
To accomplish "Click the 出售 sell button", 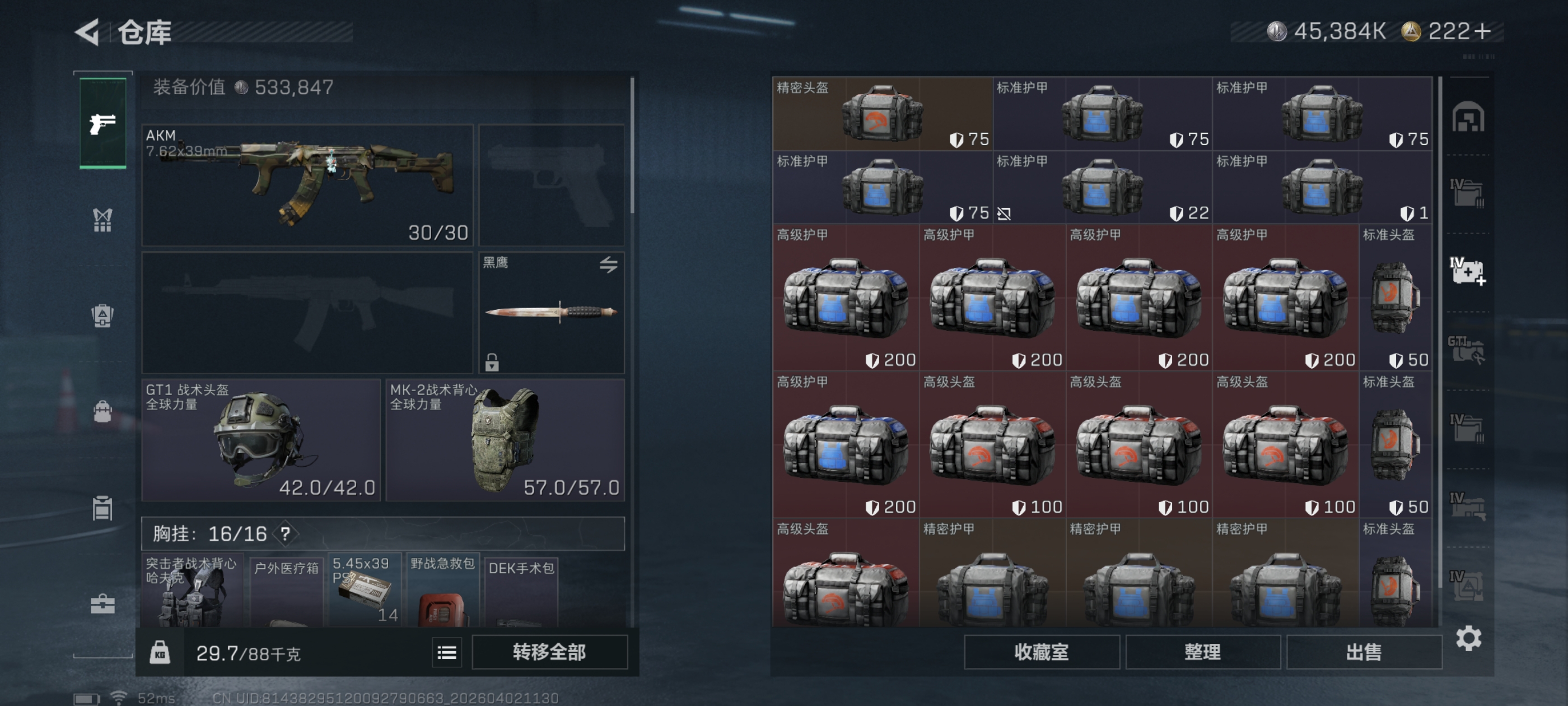I will 1364,652.
